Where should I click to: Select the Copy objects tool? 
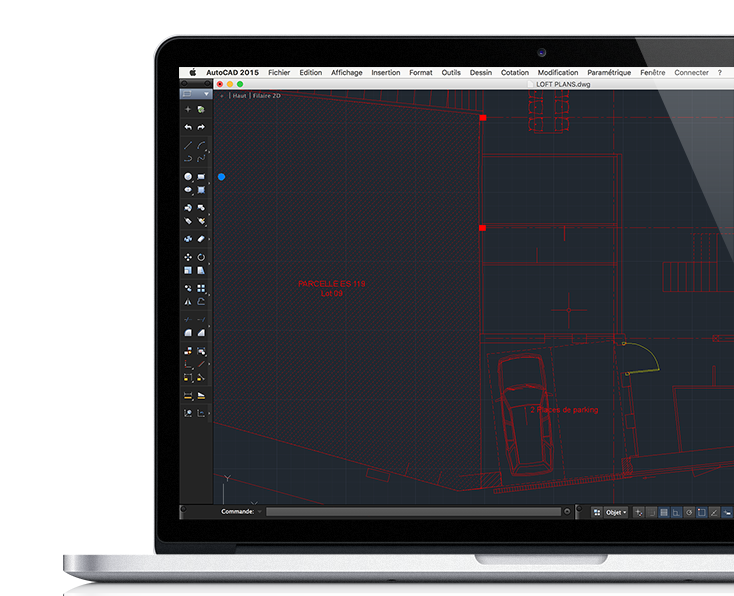188,288
